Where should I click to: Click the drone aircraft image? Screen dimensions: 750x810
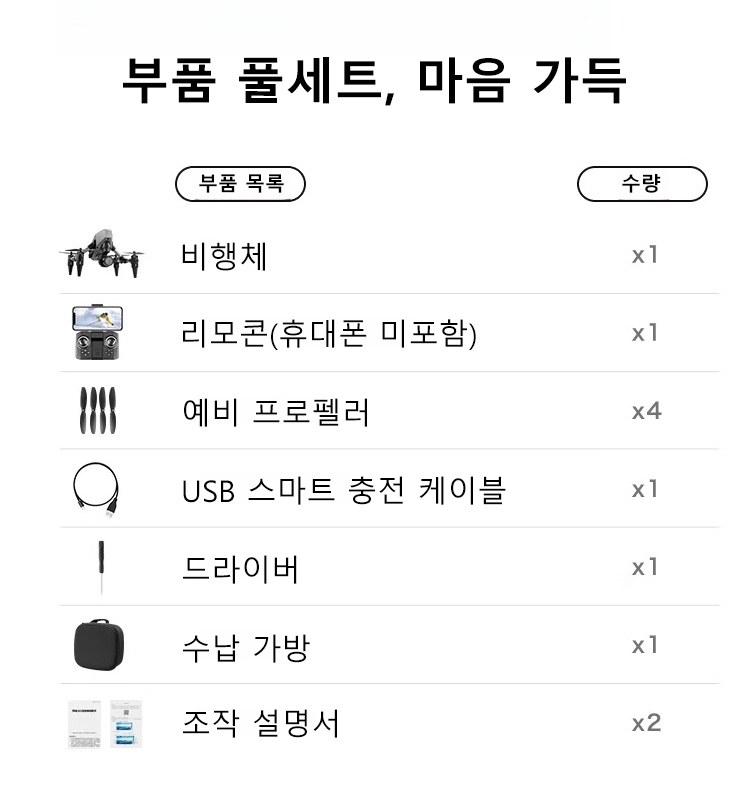point(102,253)
